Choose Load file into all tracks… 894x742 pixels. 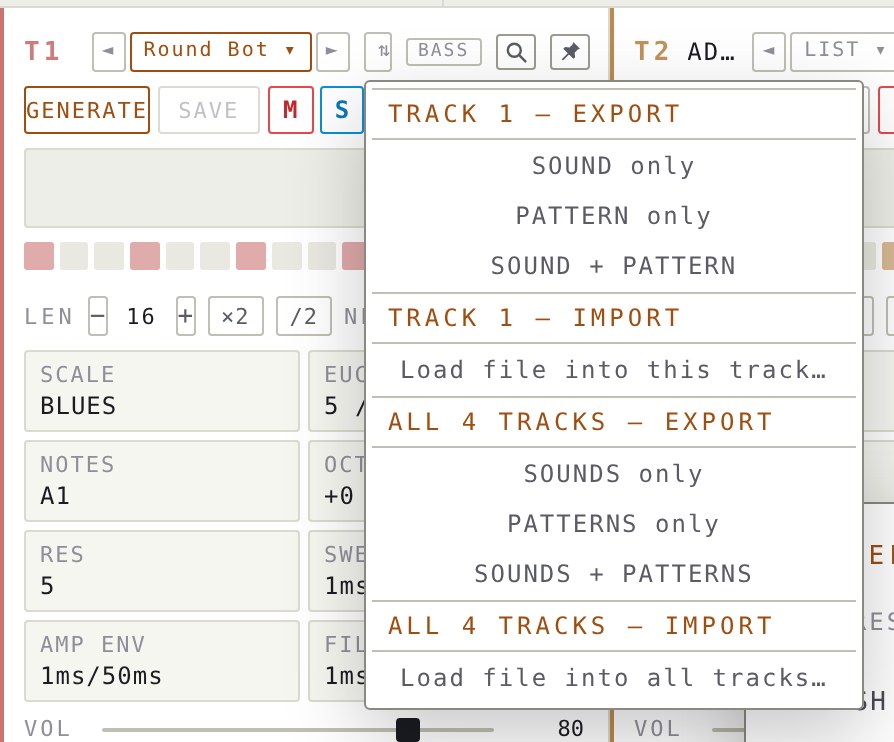(613, 678)
